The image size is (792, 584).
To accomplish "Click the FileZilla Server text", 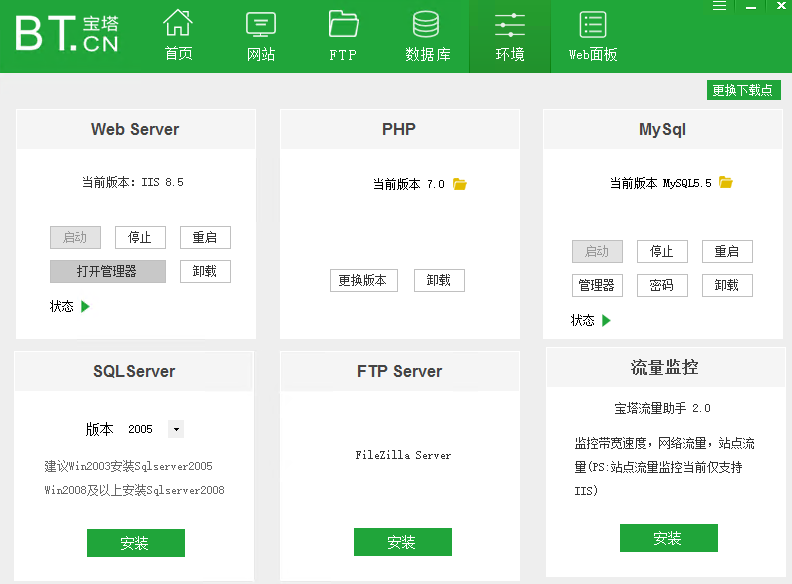I will (x=403, y=455).
